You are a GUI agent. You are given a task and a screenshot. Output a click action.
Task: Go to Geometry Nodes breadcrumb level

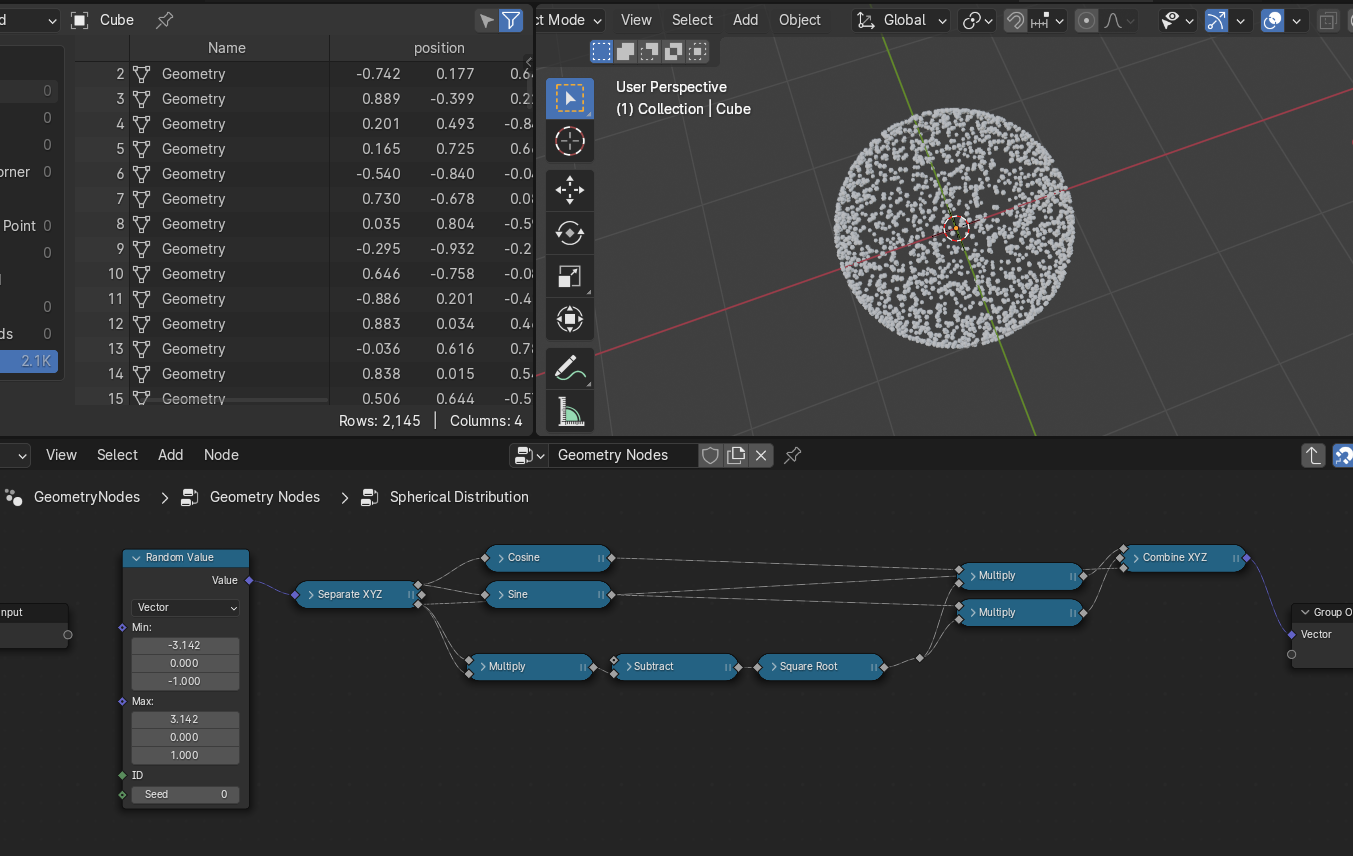264,497
